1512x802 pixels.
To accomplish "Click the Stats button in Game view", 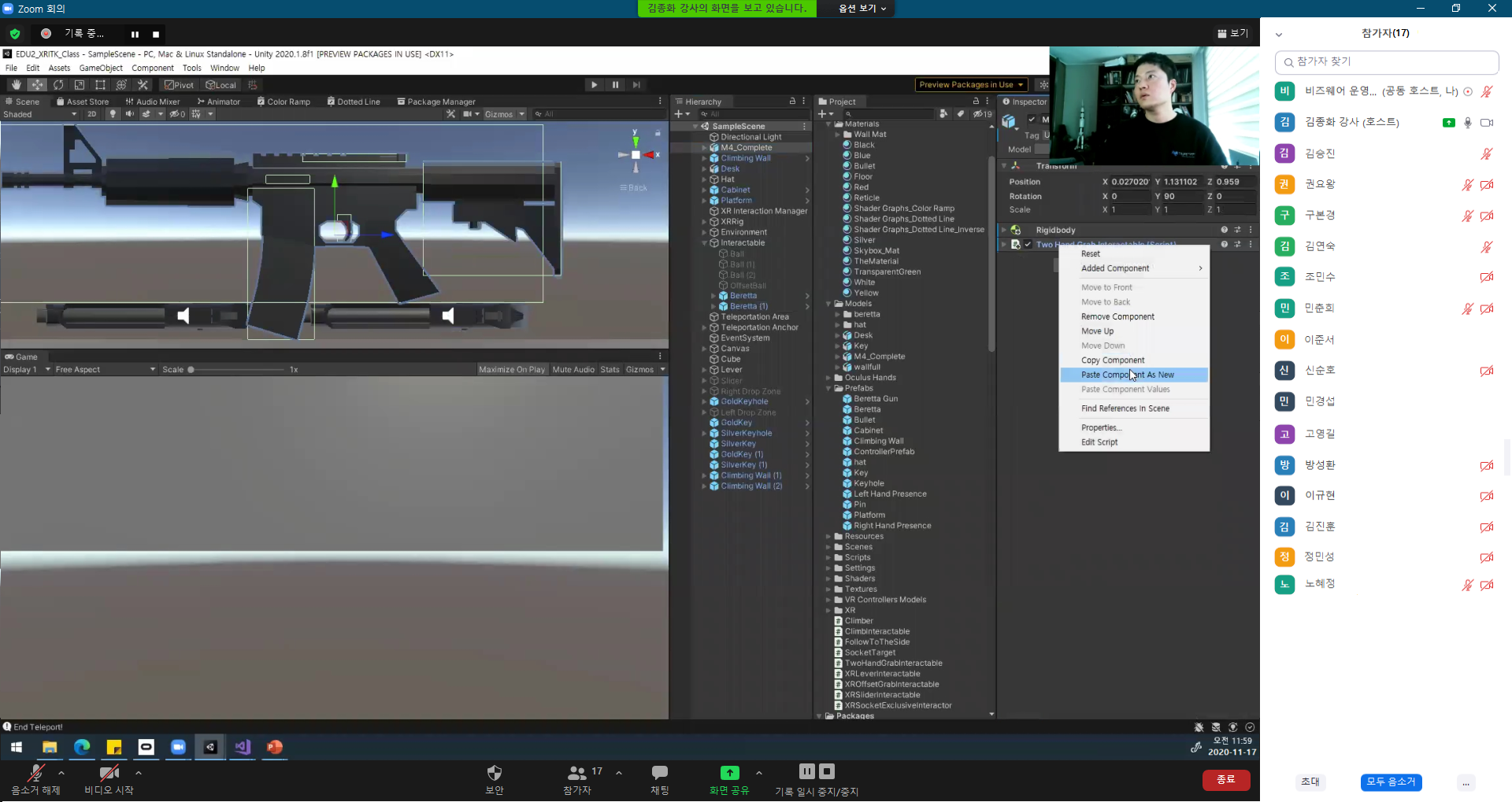I will [x=610, y=370].
